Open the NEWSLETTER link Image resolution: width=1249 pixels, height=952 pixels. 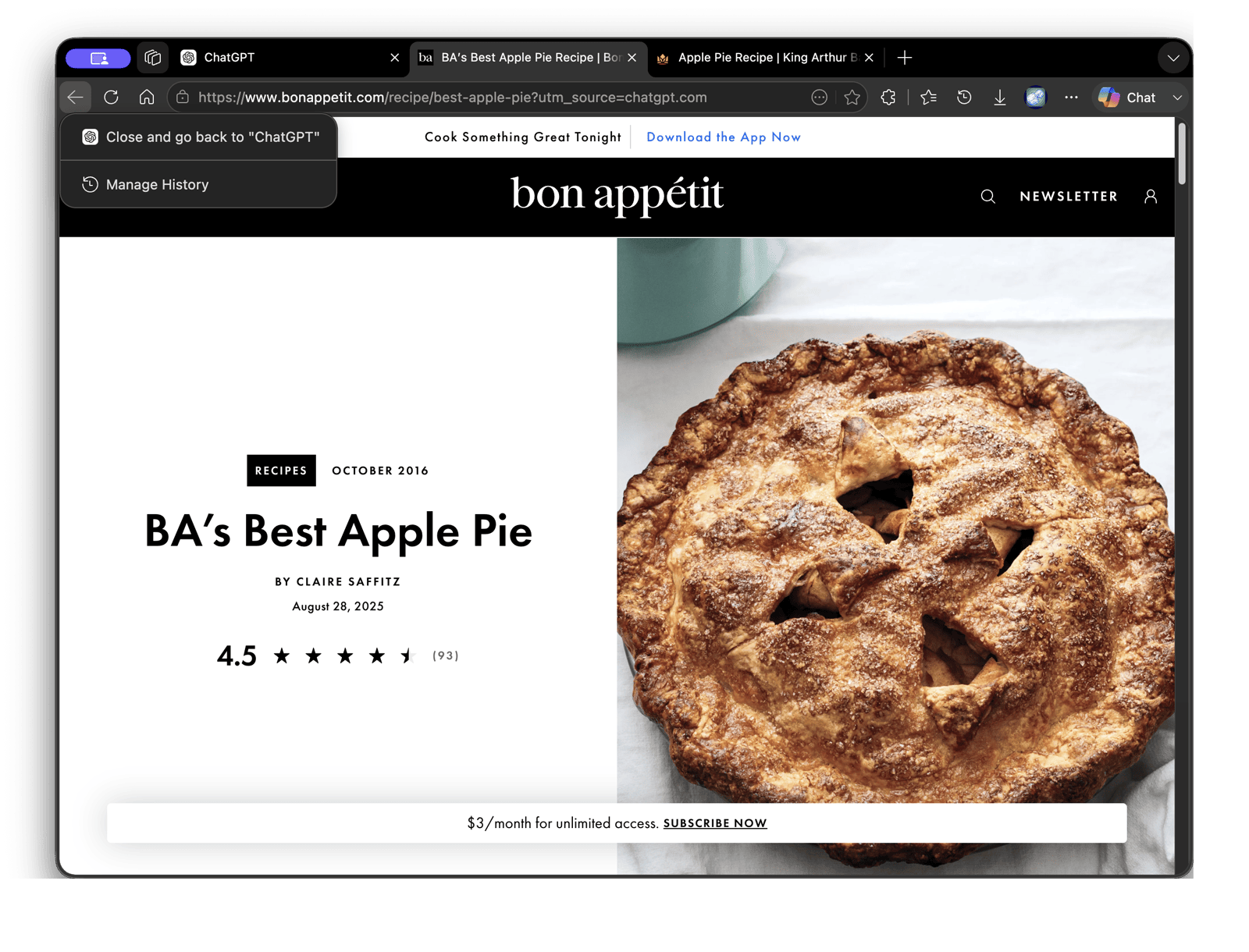(1069, 197)
